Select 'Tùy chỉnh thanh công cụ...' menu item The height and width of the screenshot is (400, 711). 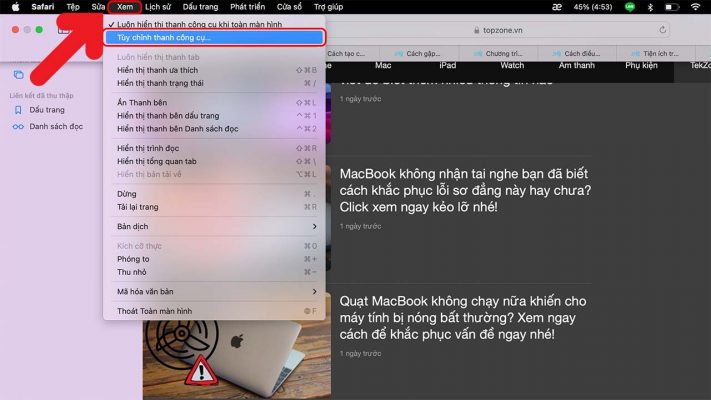coord(214,38)
